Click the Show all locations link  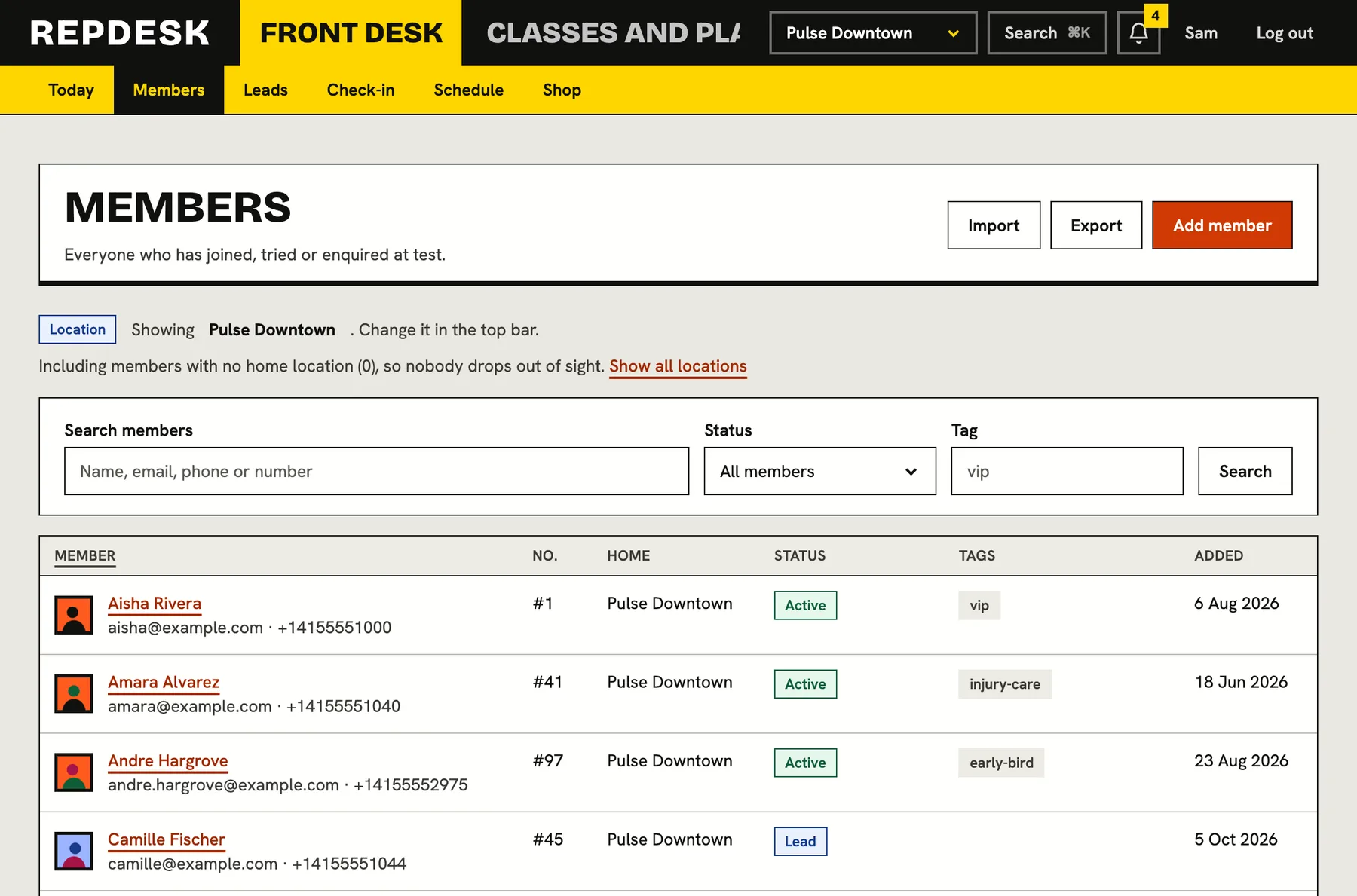pyautogui.click(x=678, y=366)
